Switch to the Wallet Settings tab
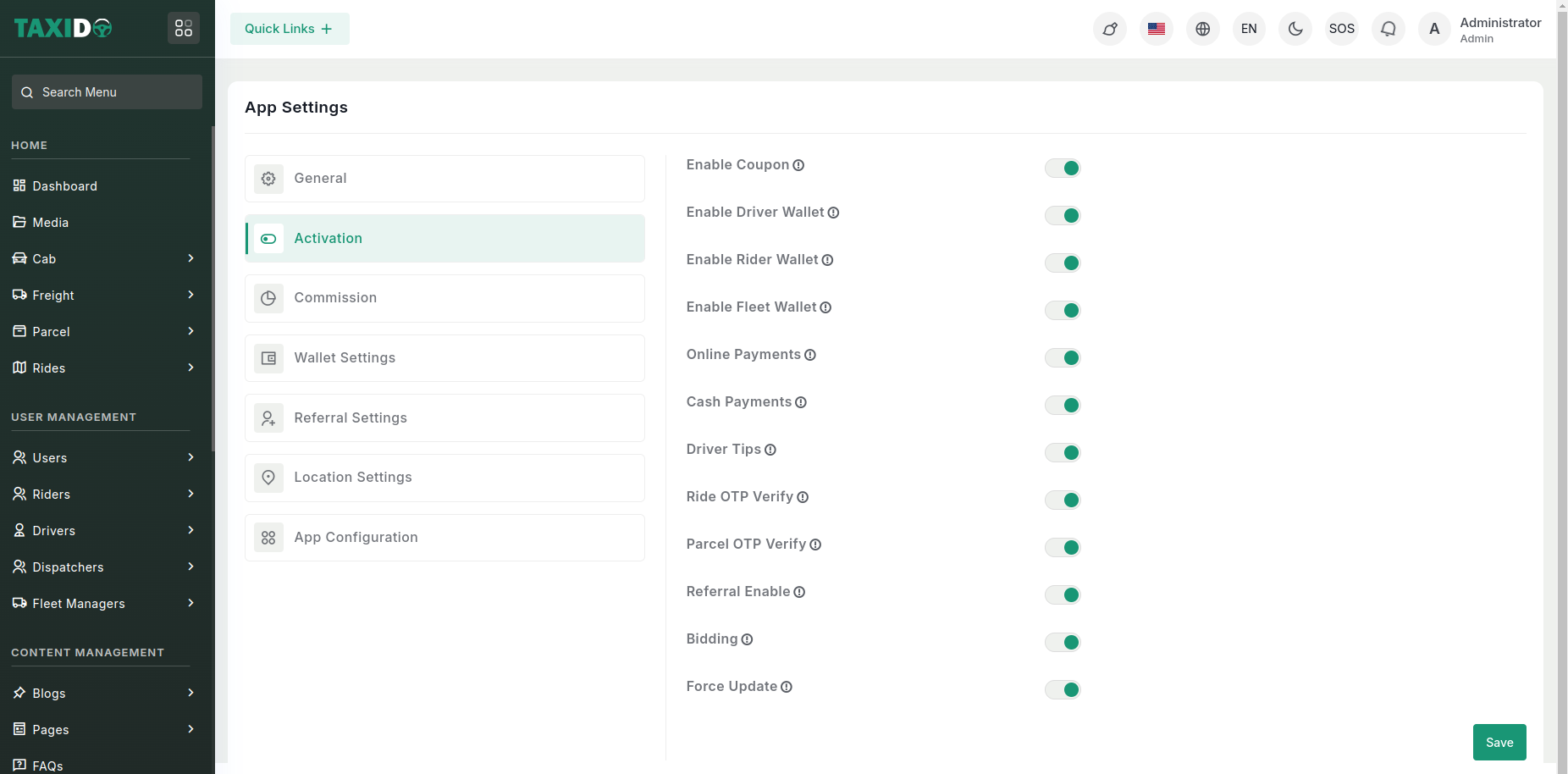Screen dimensions: 1568x774 click(444, 358)
